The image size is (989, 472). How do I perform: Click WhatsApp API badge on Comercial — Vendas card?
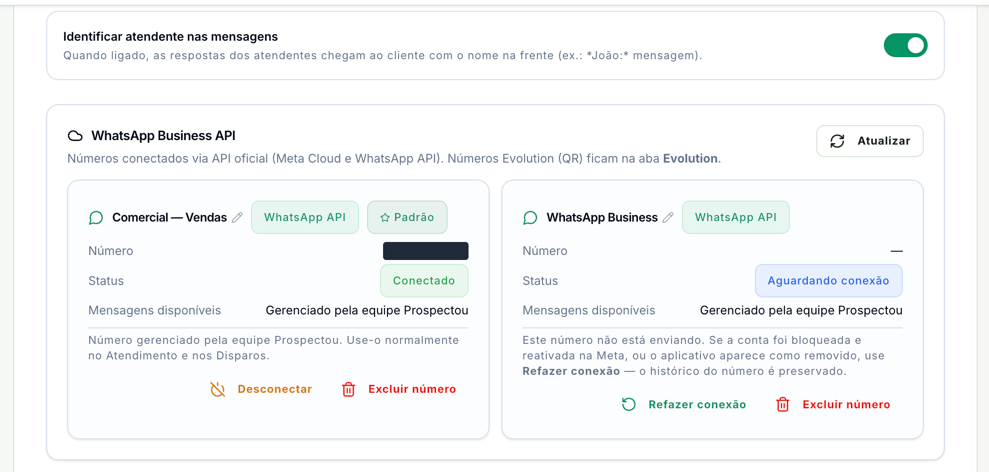[x=305, y=217]
